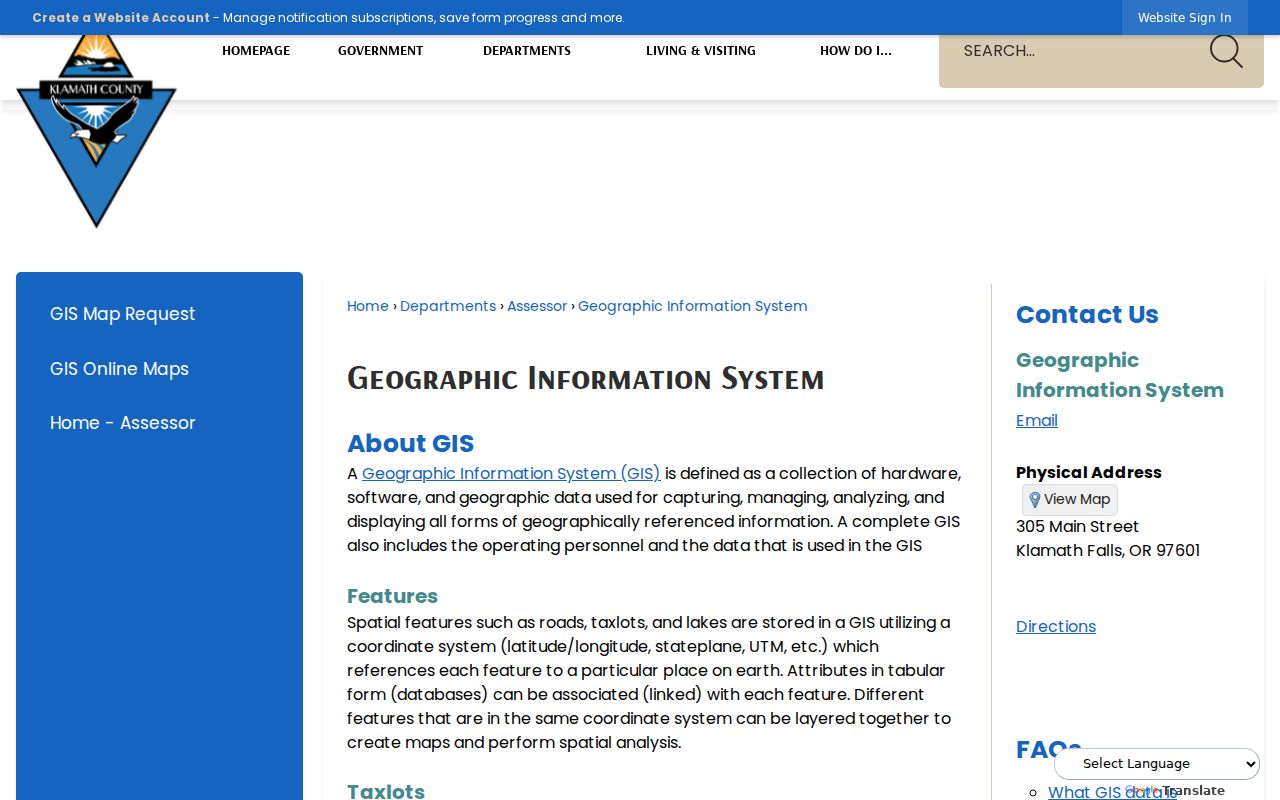Click the View Map button

[x=1070, y=500]
